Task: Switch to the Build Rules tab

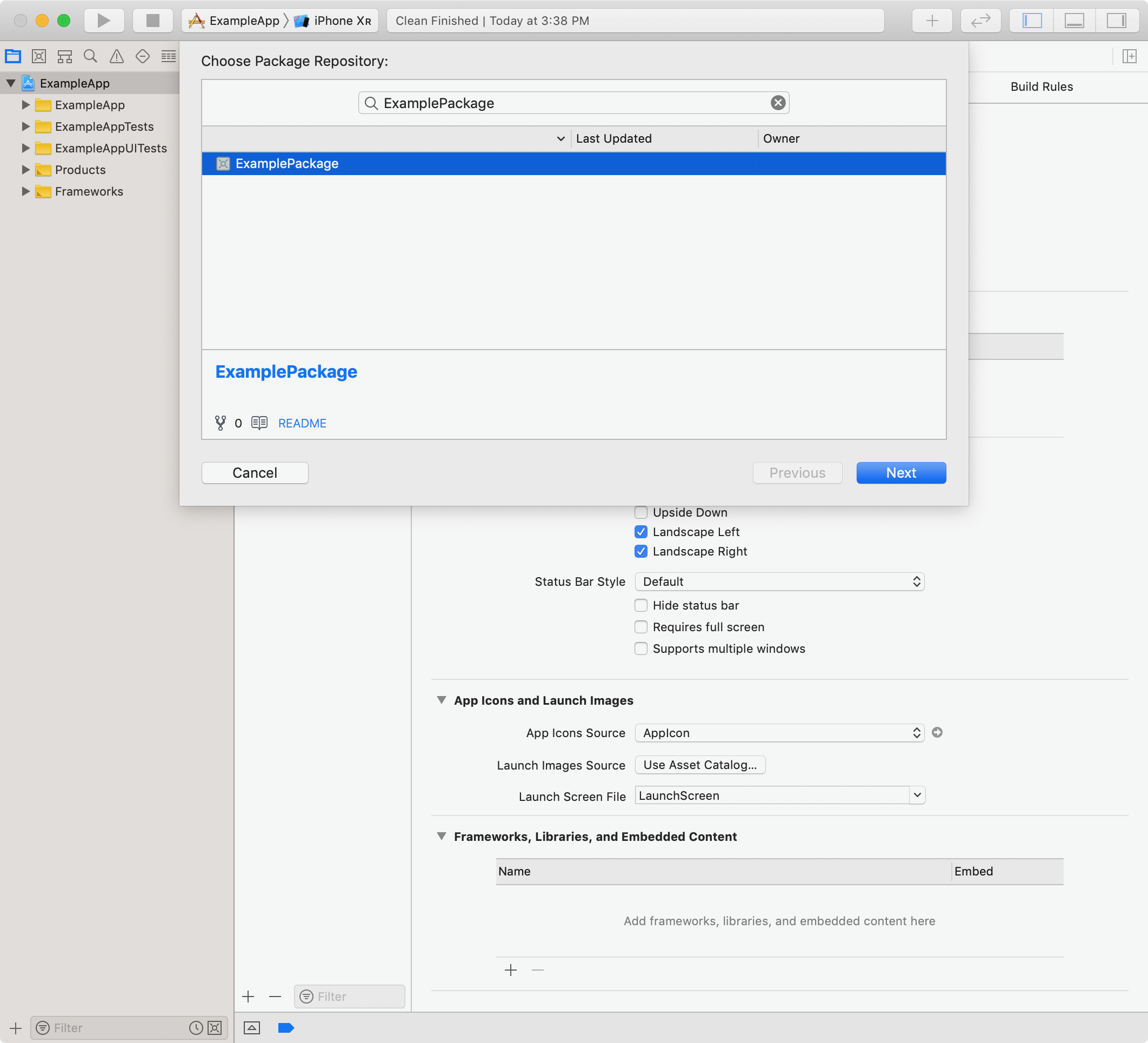Action: (x=1041, y=86)
